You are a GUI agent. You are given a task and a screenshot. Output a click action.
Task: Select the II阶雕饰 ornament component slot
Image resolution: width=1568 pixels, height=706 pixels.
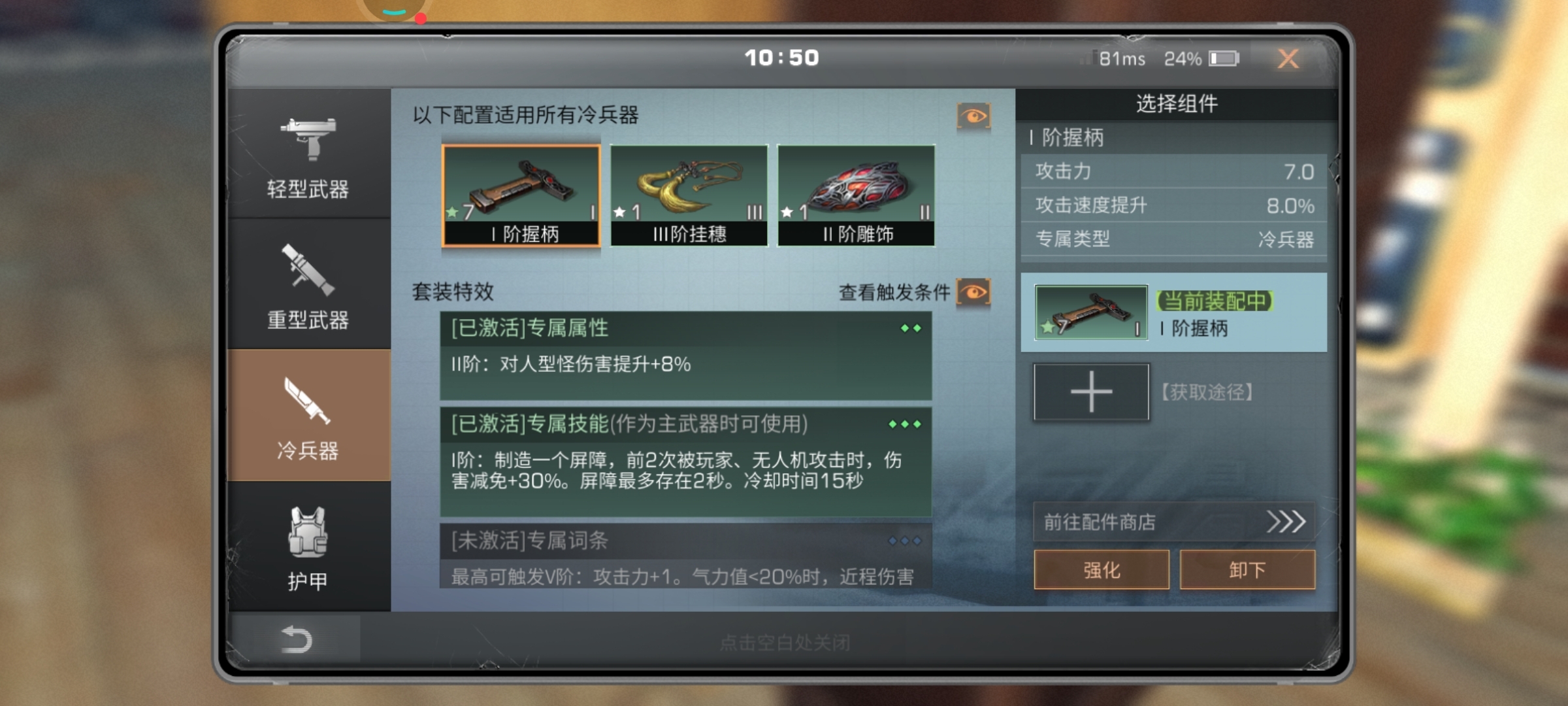tap(856, 196)
